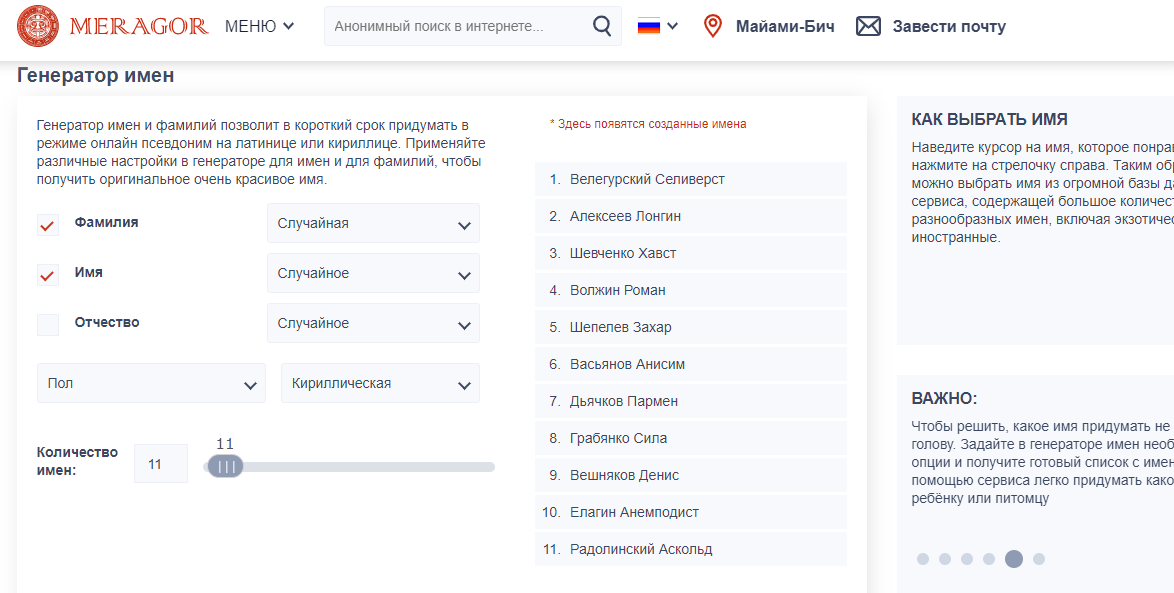Click the name quantity slider handle
This screenshot has width=1174, height=593.
click(x=225, y=466)
